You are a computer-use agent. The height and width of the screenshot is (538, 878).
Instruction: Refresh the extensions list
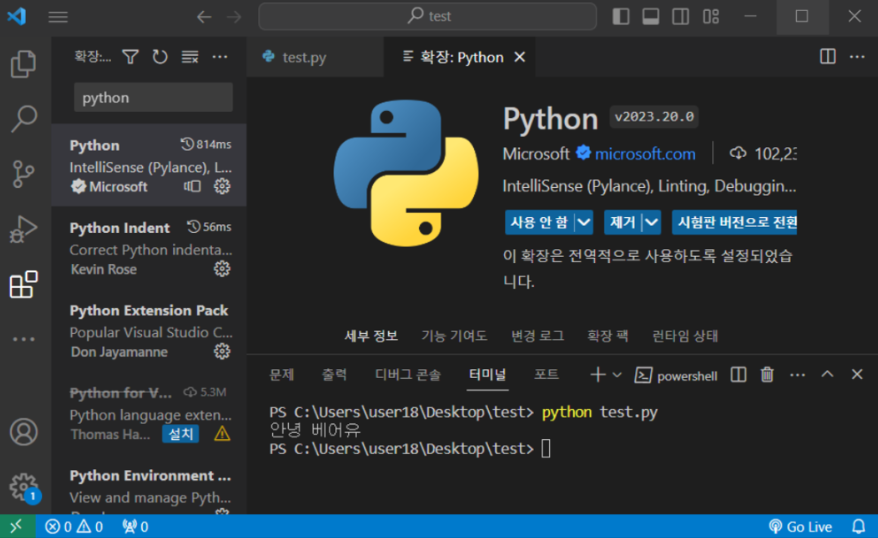[x=160, y=57]
